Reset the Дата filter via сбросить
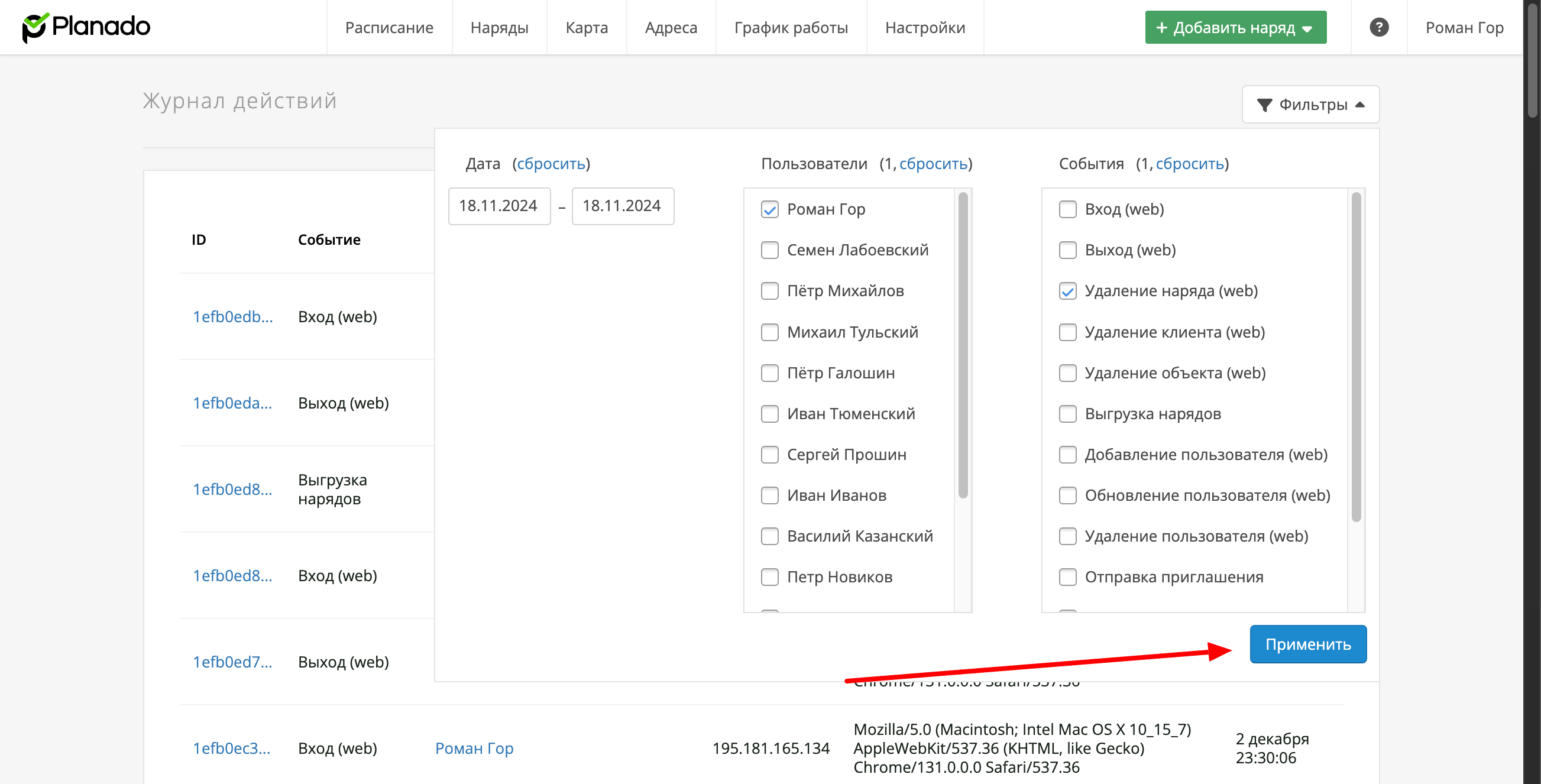 [551, 164]
